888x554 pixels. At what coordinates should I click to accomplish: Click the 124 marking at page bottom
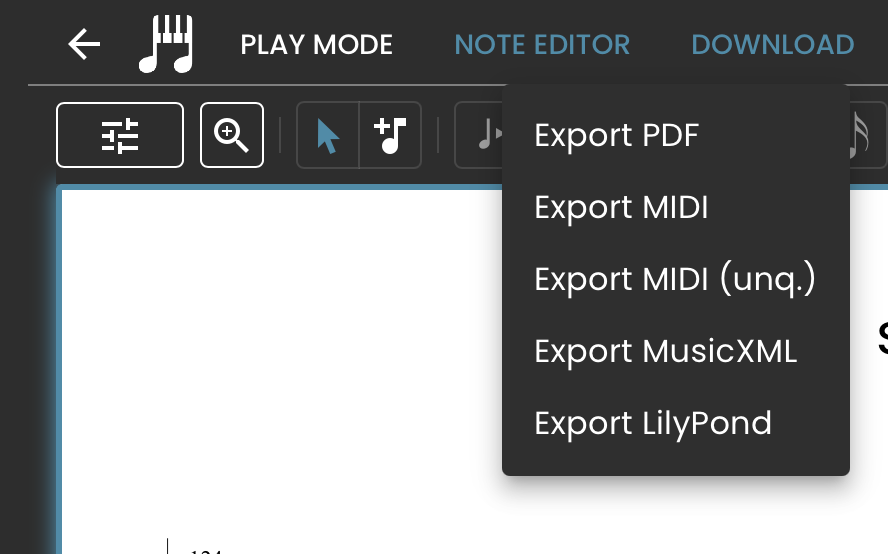tap(206, 551)
